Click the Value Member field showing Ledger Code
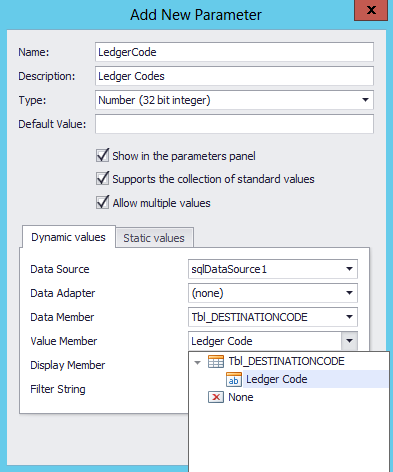This screenshot has height=472, width=393. click(x=265, y=341)
